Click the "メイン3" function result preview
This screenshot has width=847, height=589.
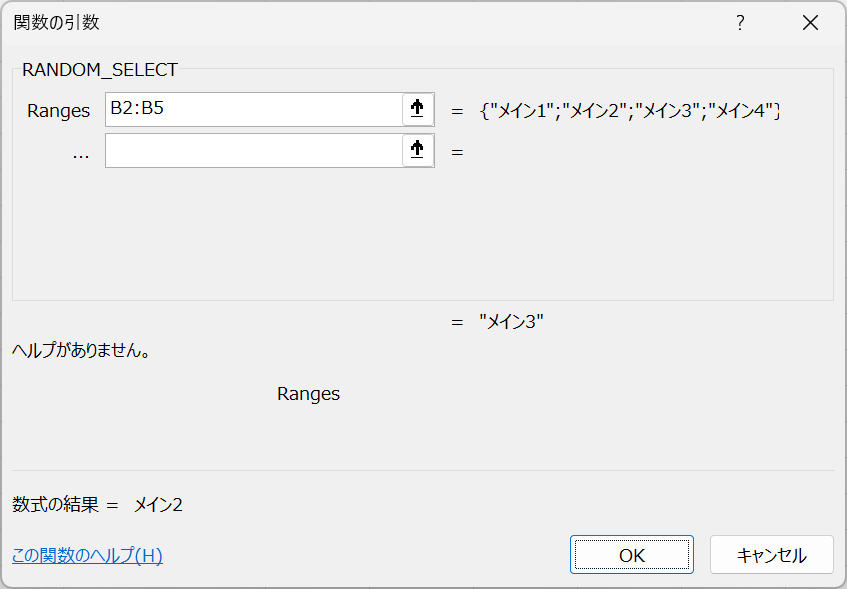tap(511, 322)
